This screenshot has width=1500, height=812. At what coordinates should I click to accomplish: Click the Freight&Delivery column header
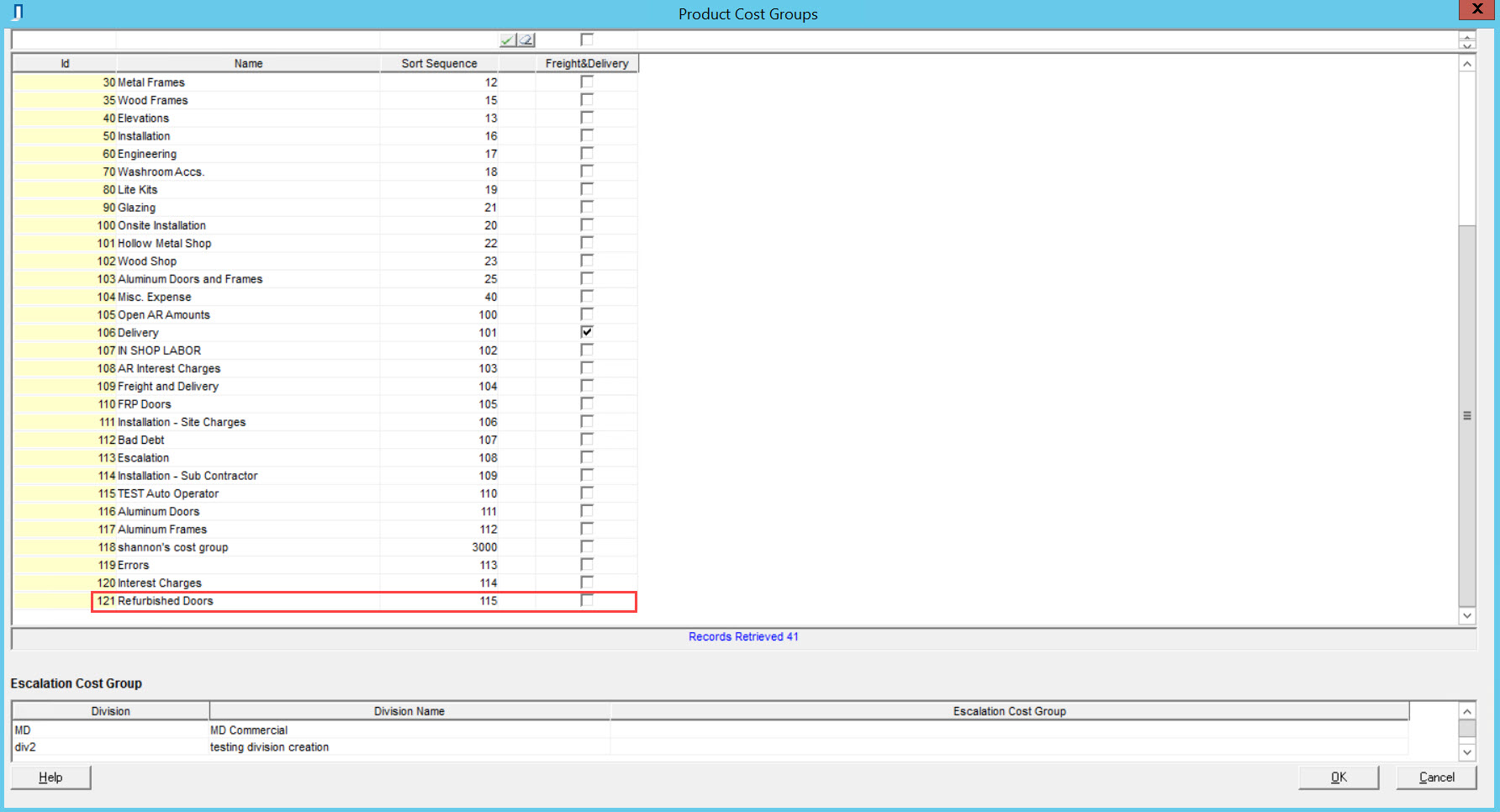pos(587,63)
